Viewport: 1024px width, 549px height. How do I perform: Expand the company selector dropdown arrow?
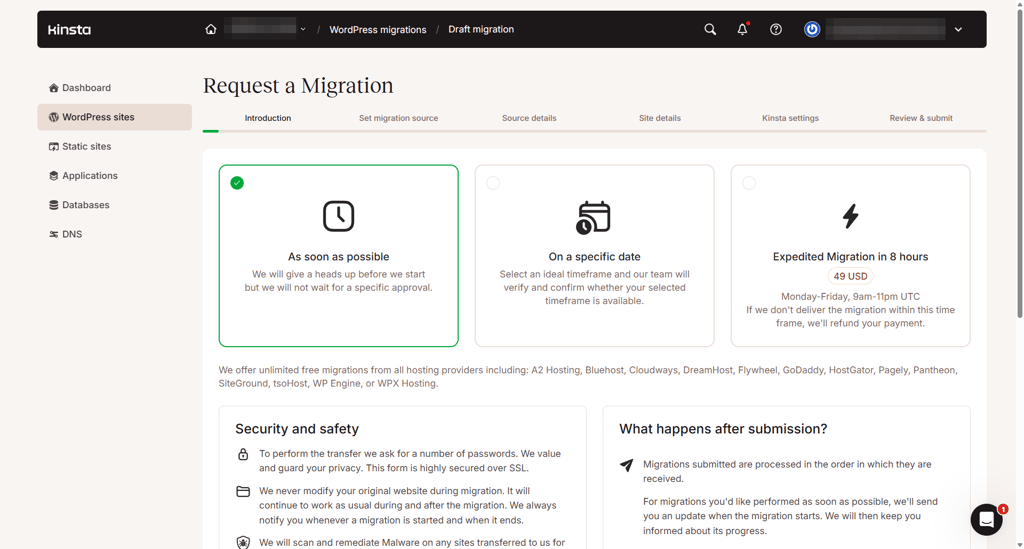(303, 29)
